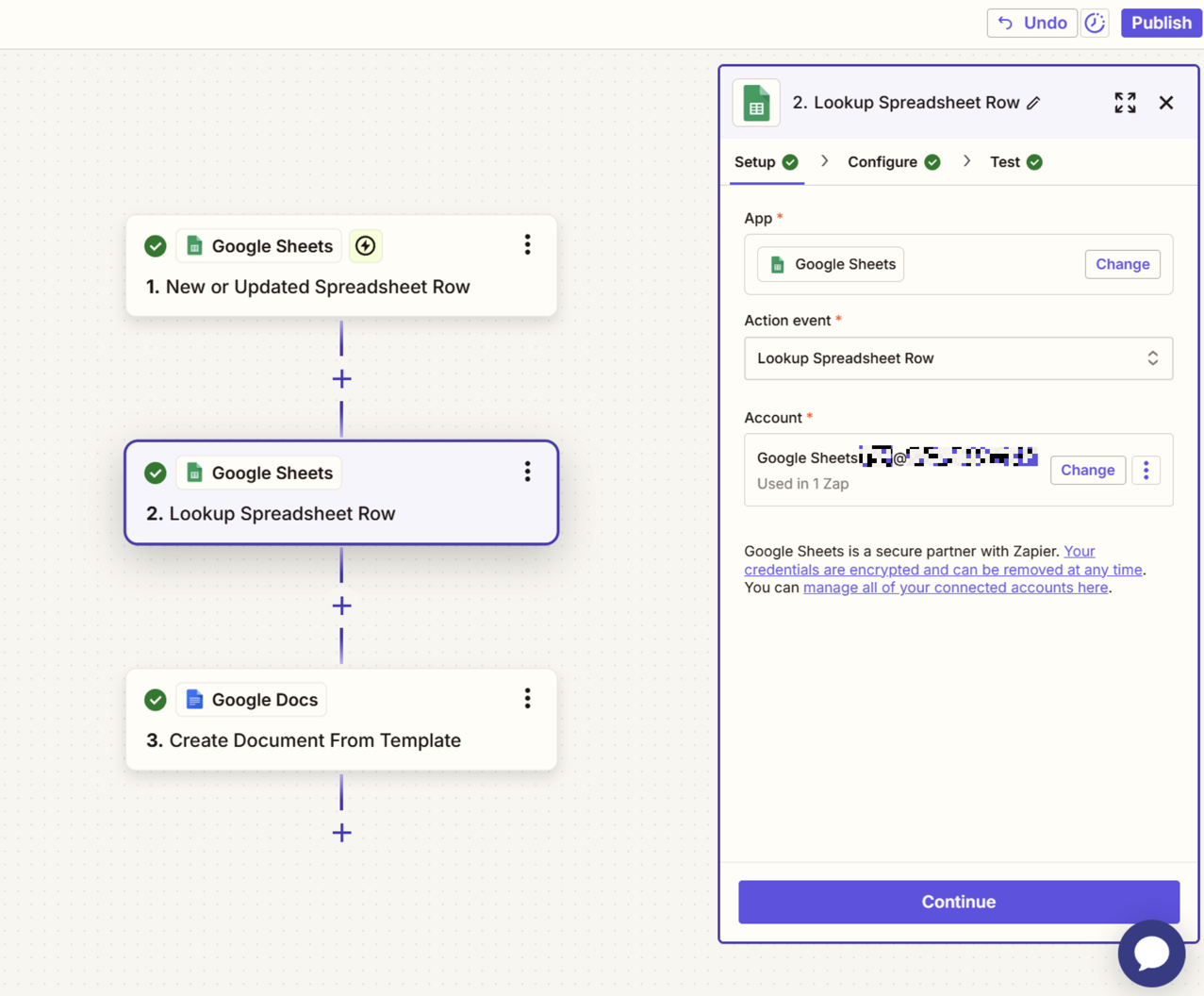The height and width of the screenshot is (996, 1204).
Task: Change the connected Google Sheets account
Action: click(1087, 470)
